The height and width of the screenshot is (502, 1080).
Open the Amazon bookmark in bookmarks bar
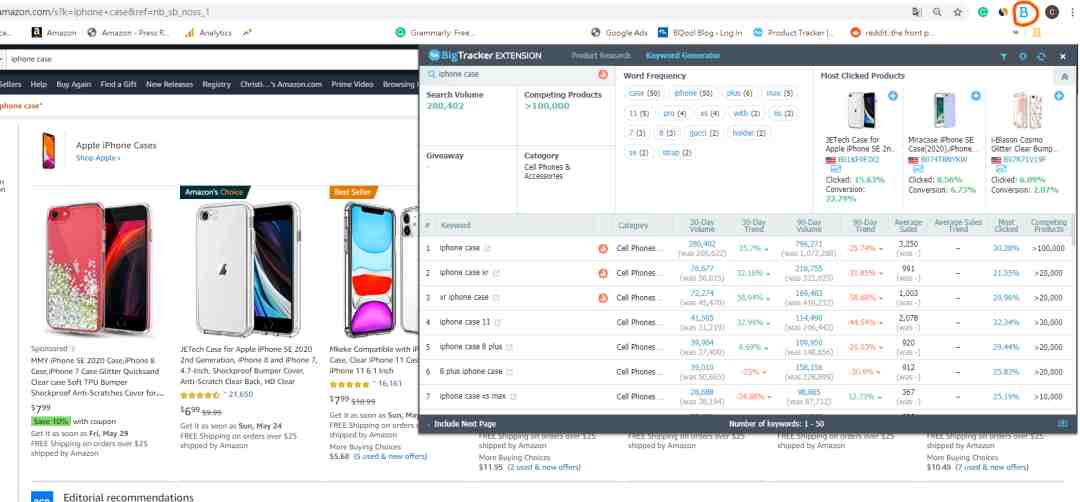(55, 32)
